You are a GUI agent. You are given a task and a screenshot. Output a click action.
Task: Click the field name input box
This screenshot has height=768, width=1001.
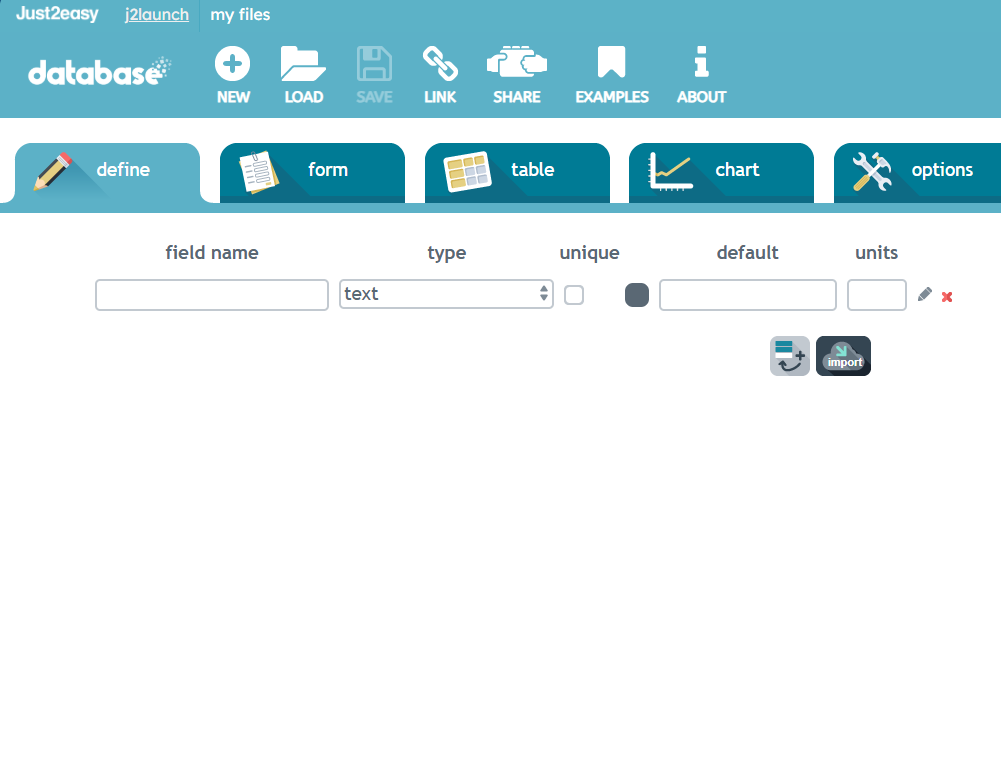[212, 295]
